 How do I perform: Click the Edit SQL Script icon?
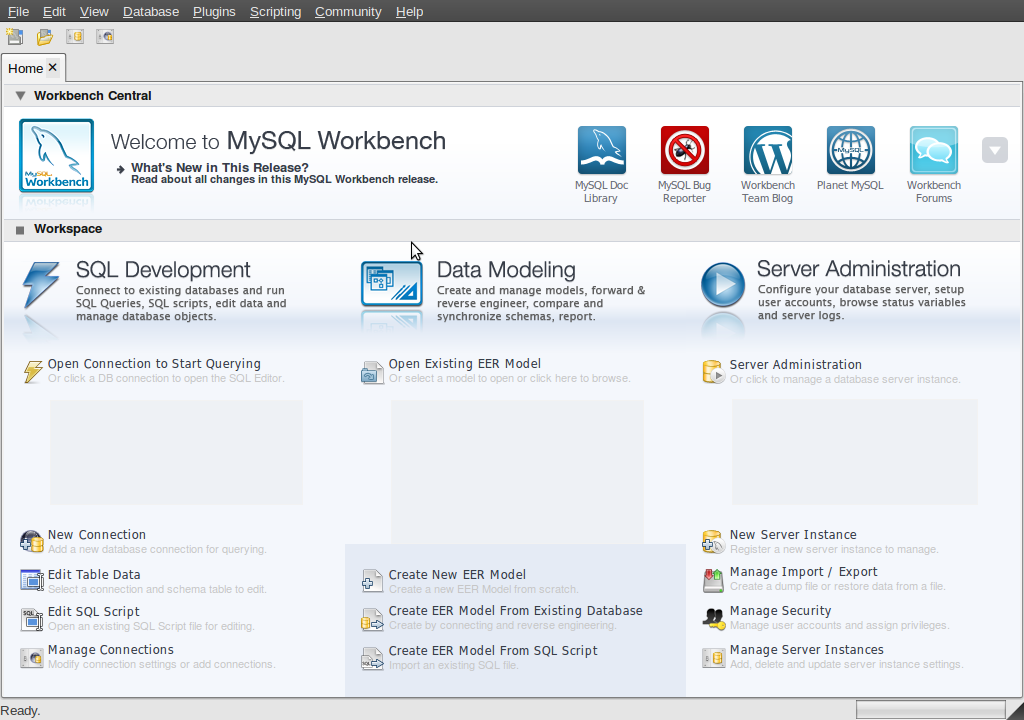click(x=31, y=619)
